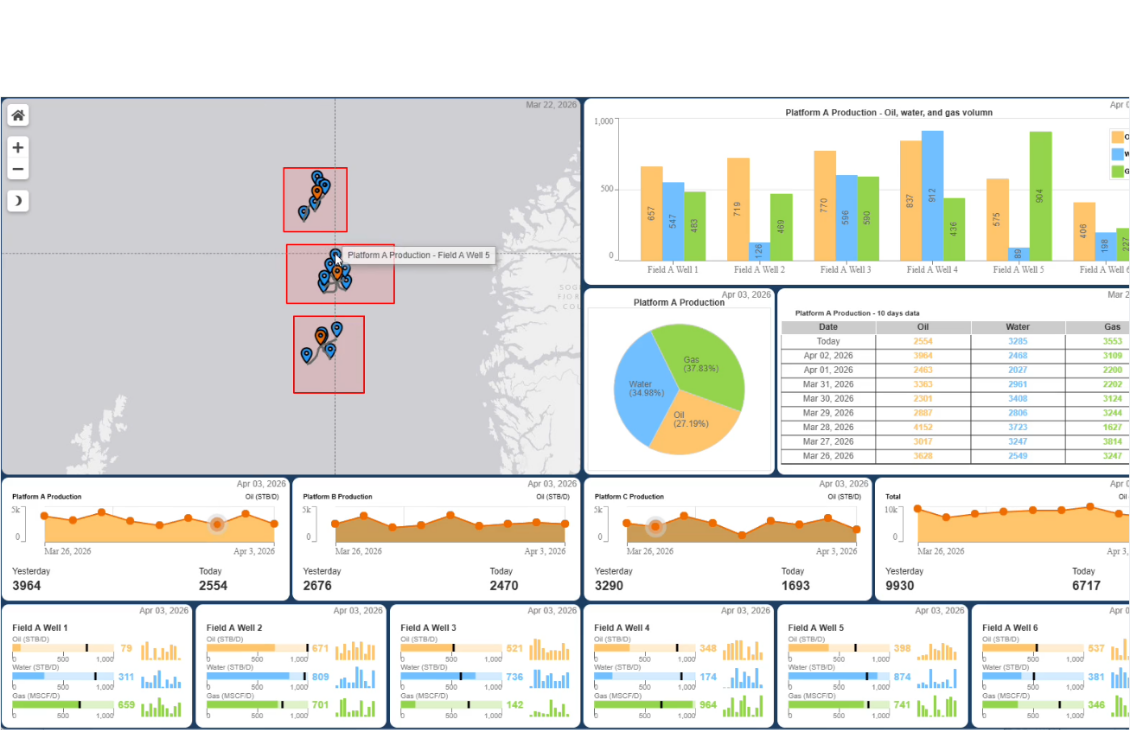Click the bar chart title text

tap(889, 112)
